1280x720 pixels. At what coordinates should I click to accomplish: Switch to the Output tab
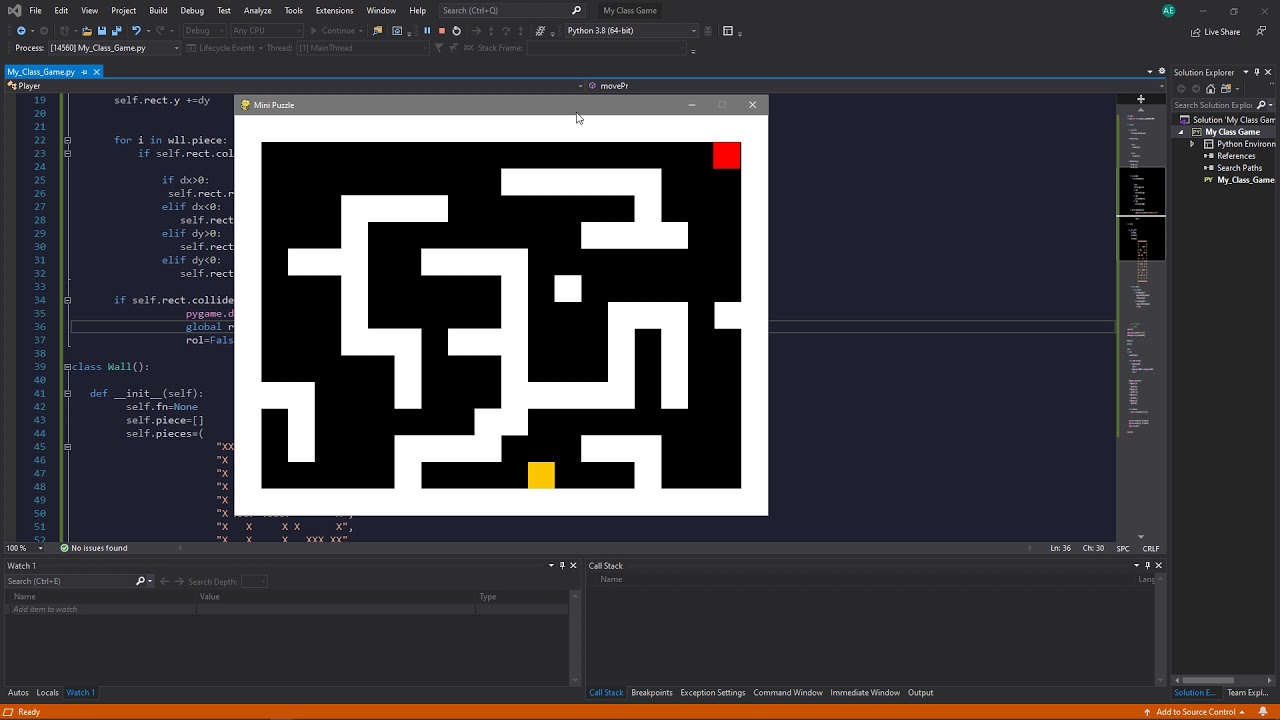(x=920, y=693)
